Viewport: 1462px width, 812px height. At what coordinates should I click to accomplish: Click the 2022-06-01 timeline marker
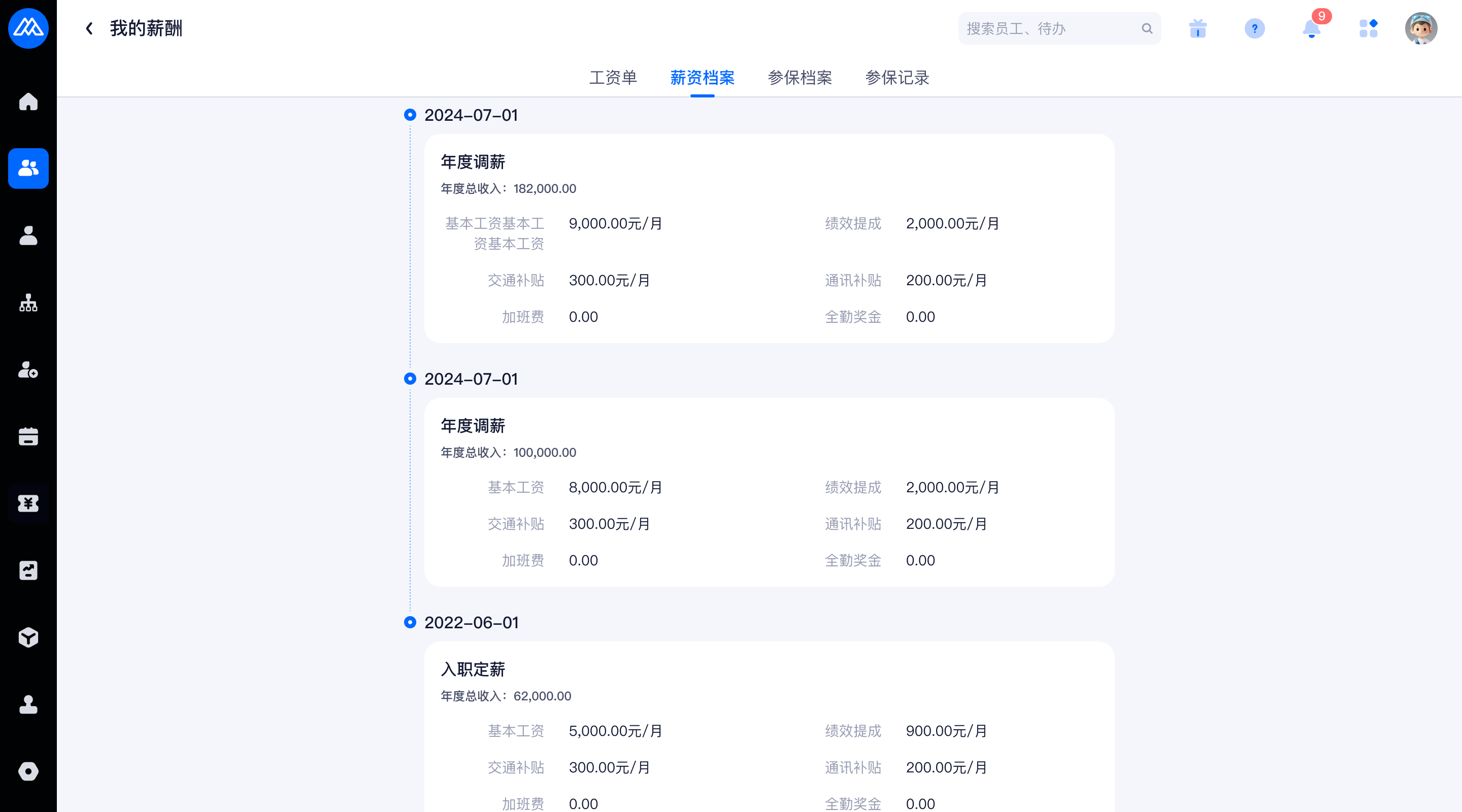410,623
